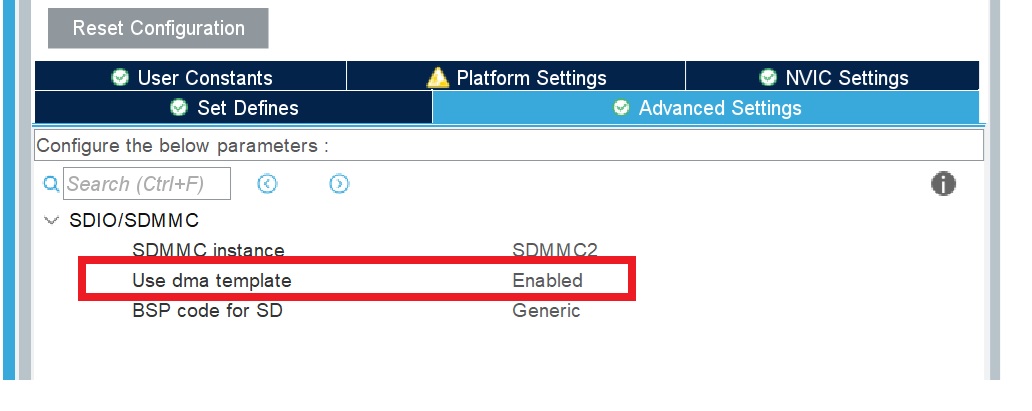Select the Use dma template parameter row
Screen dimensions: 1032x411
pyautogui.click(x=212, y=281)
